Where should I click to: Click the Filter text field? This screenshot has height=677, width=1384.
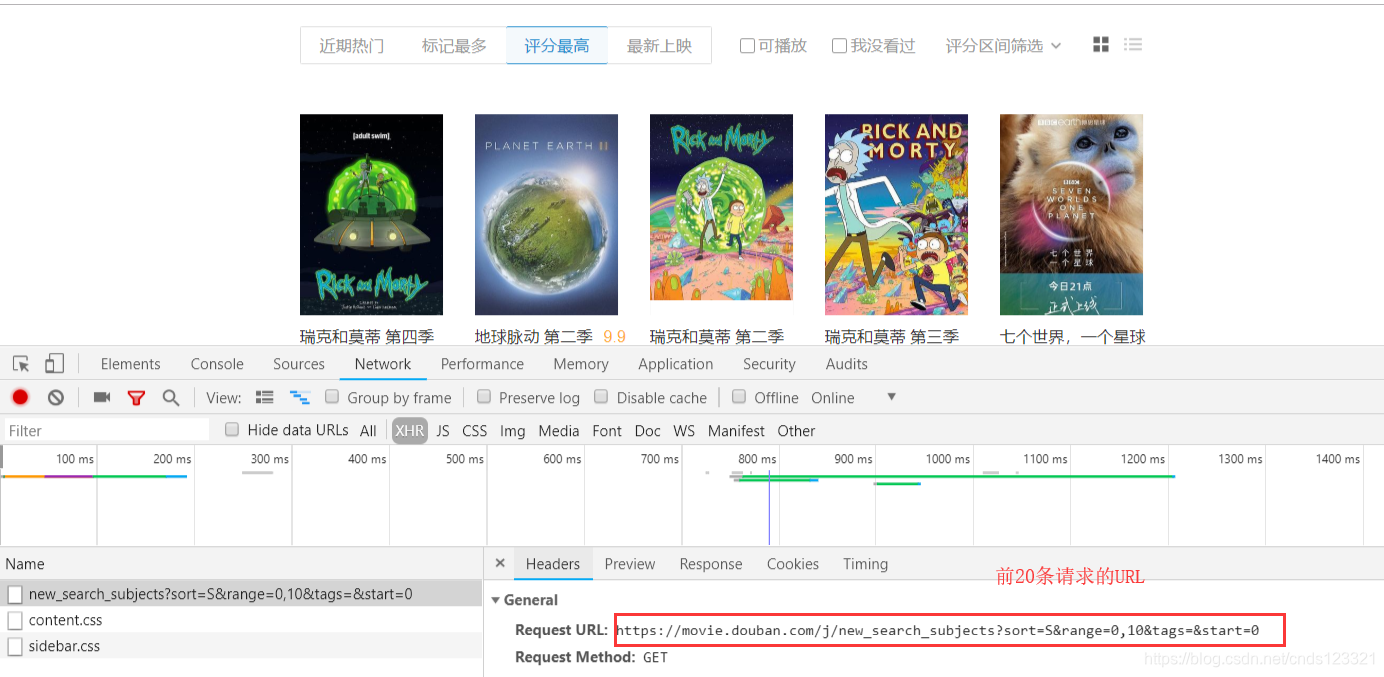pyautogui.click(x=107, y=431)
